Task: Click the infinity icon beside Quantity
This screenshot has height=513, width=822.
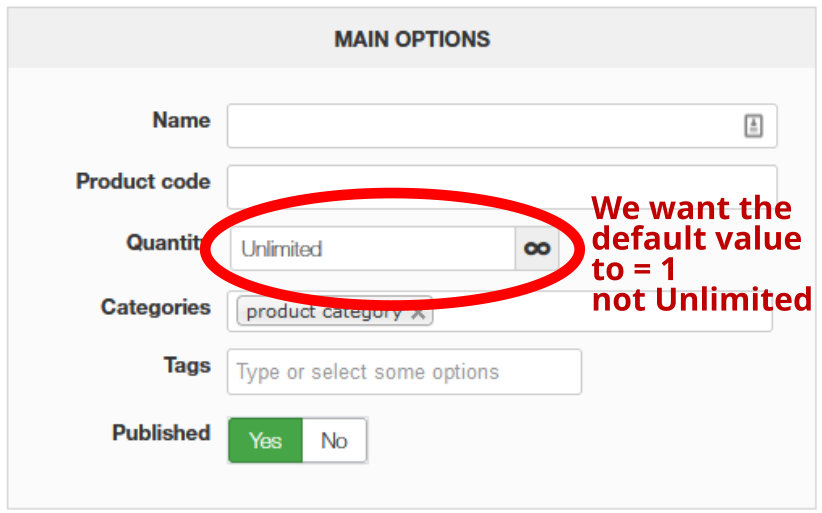Action: click(x=537, y=249)
